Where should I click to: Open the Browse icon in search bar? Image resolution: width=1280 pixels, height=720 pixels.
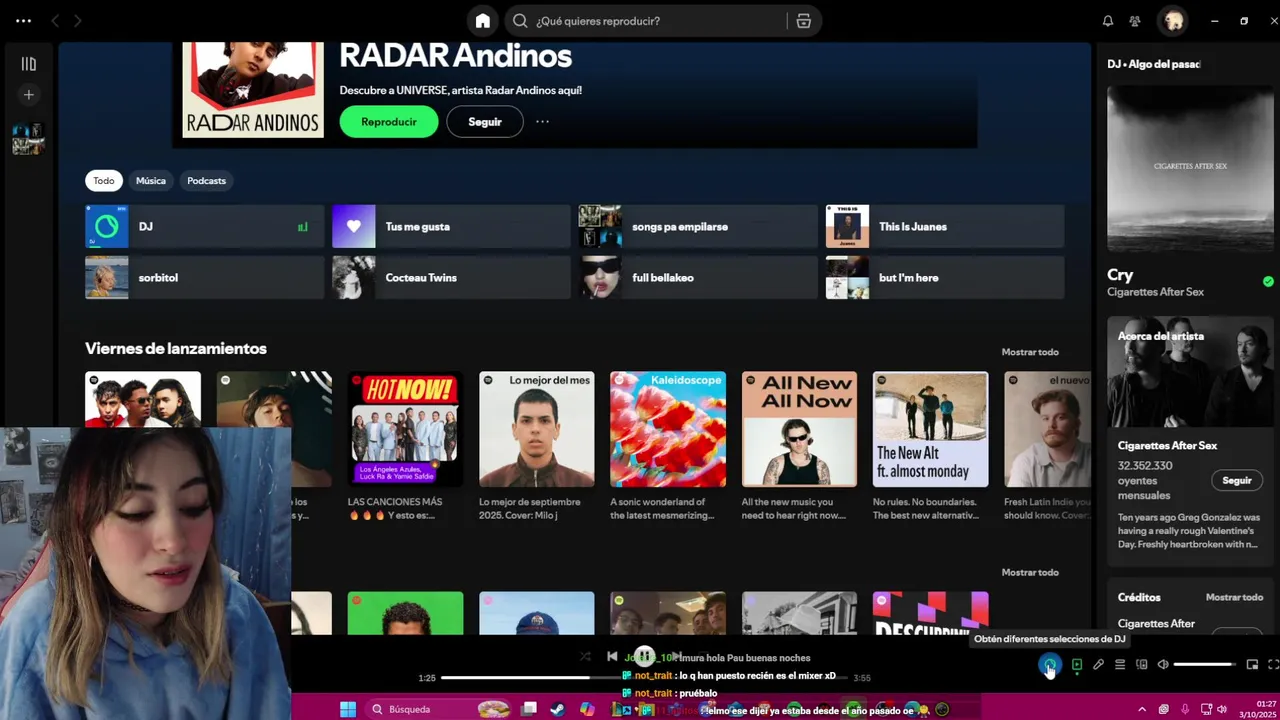click(803, 21)
